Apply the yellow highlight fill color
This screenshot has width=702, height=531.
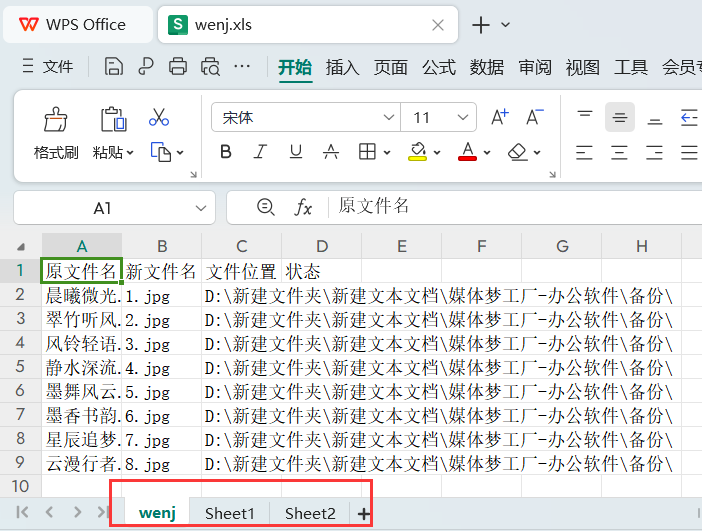point(418,152)
